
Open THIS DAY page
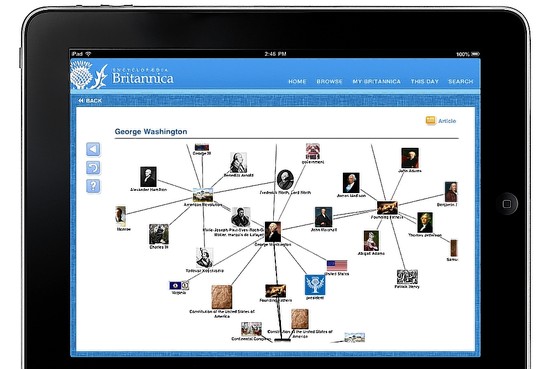click(425, 81)
